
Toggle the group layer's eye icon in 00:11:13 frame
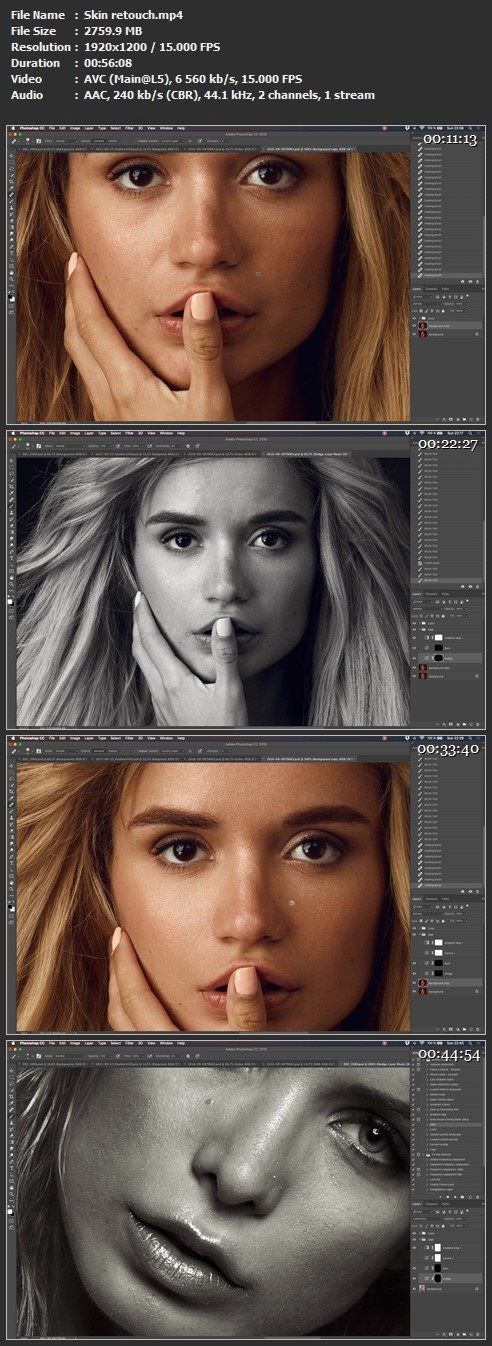(x=414, y=318)
